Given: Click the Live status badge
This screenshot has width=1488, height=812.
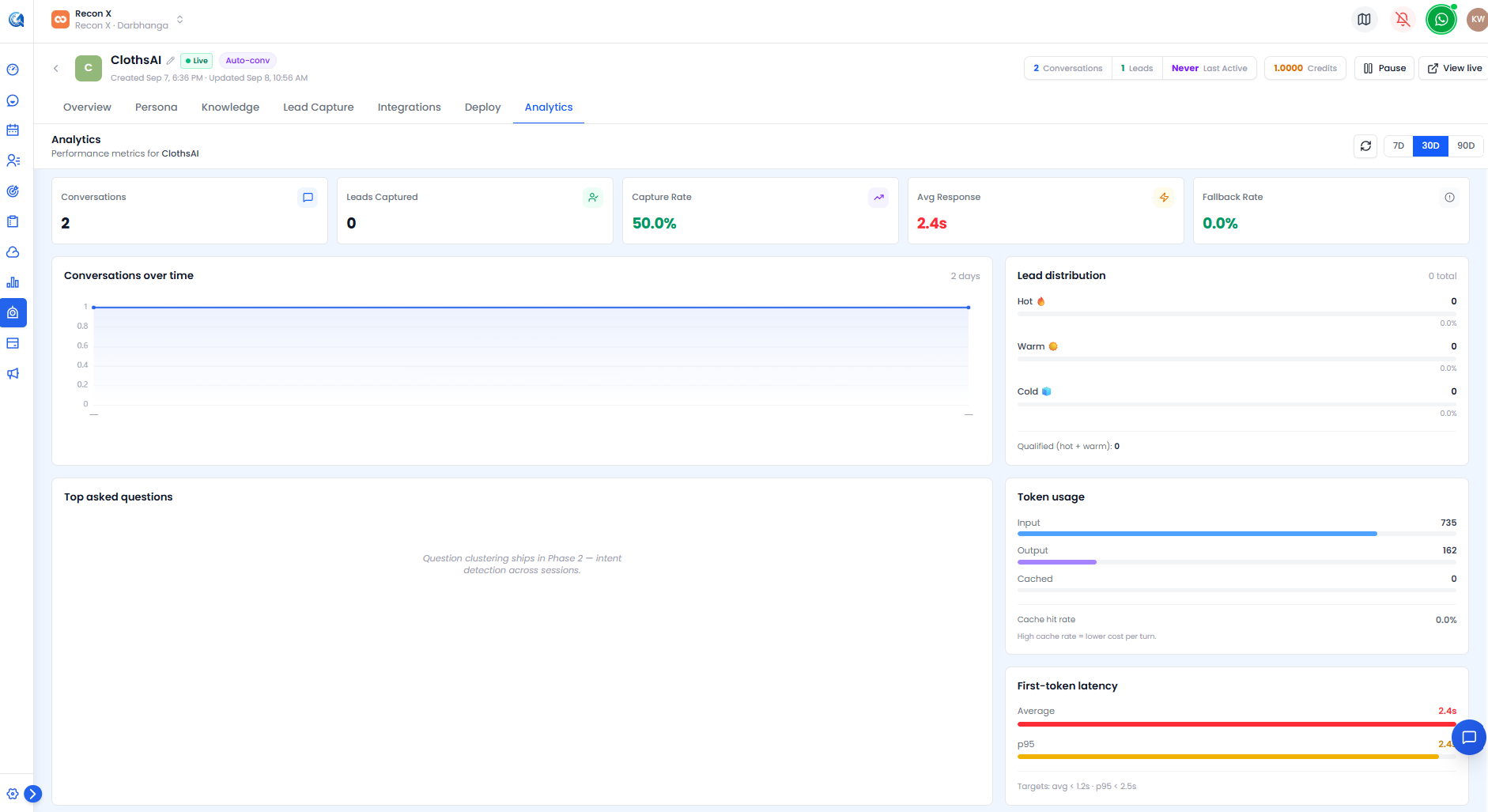Looking at the screenshot, I should pos(197,61).
